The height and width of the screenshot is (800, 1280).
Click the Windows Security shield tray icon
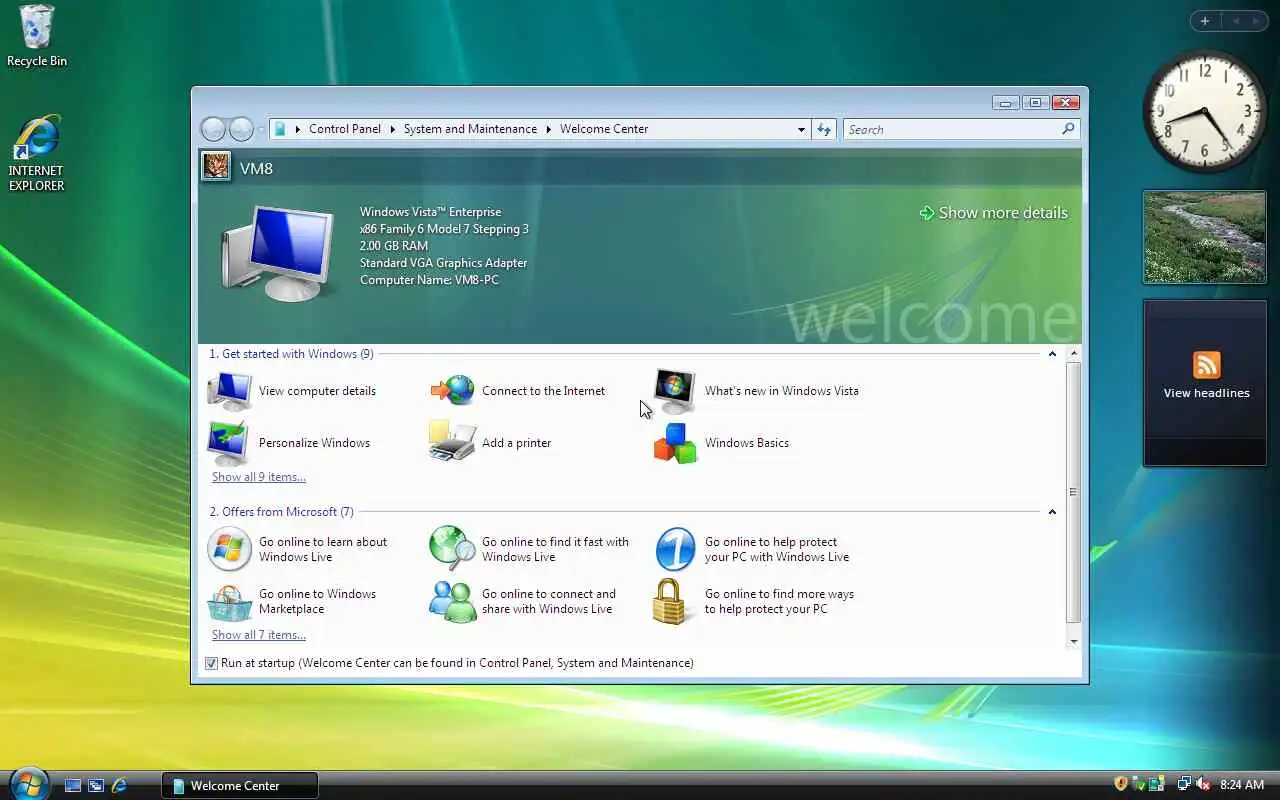click(1121, 784)
